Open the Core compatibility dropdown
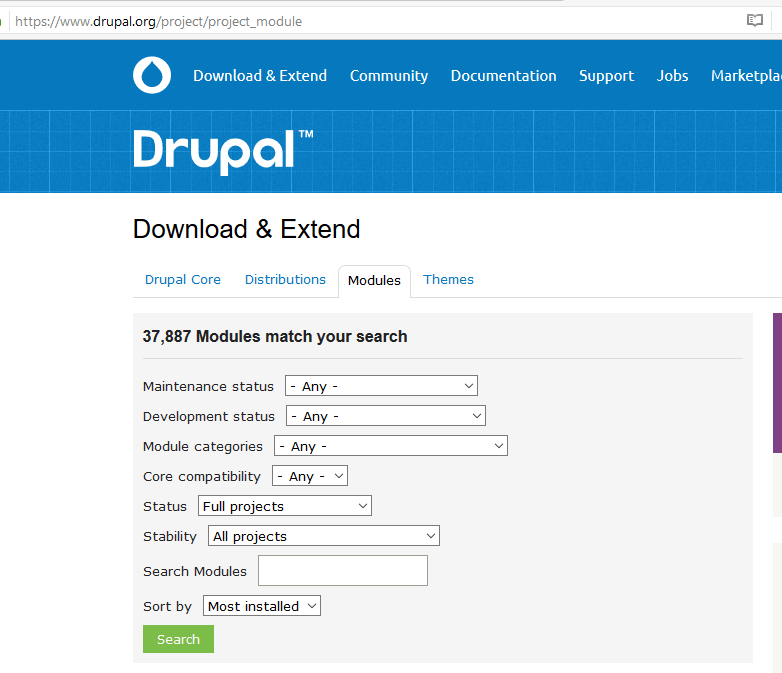 310,475
